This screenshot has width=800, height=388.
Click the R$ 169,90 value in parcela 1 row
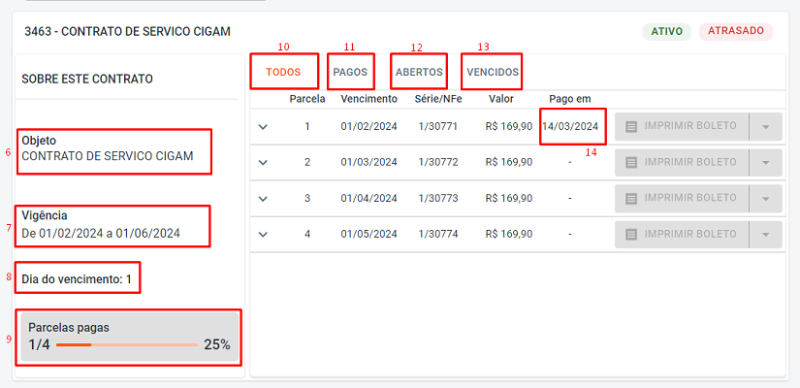(509, 126)
